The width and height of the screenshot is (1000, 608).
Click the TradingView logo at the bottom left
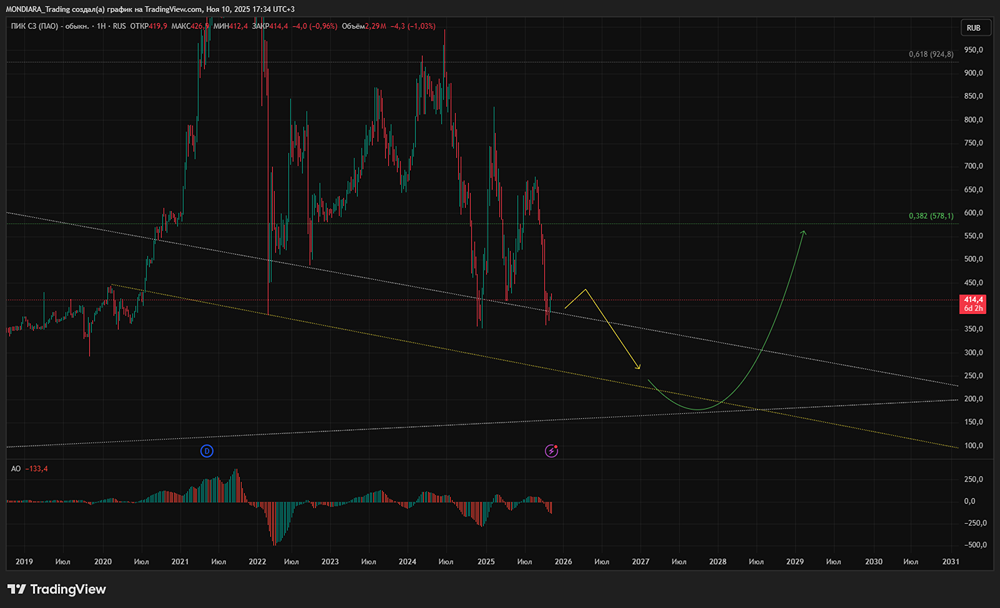click(x=56, y=589)
